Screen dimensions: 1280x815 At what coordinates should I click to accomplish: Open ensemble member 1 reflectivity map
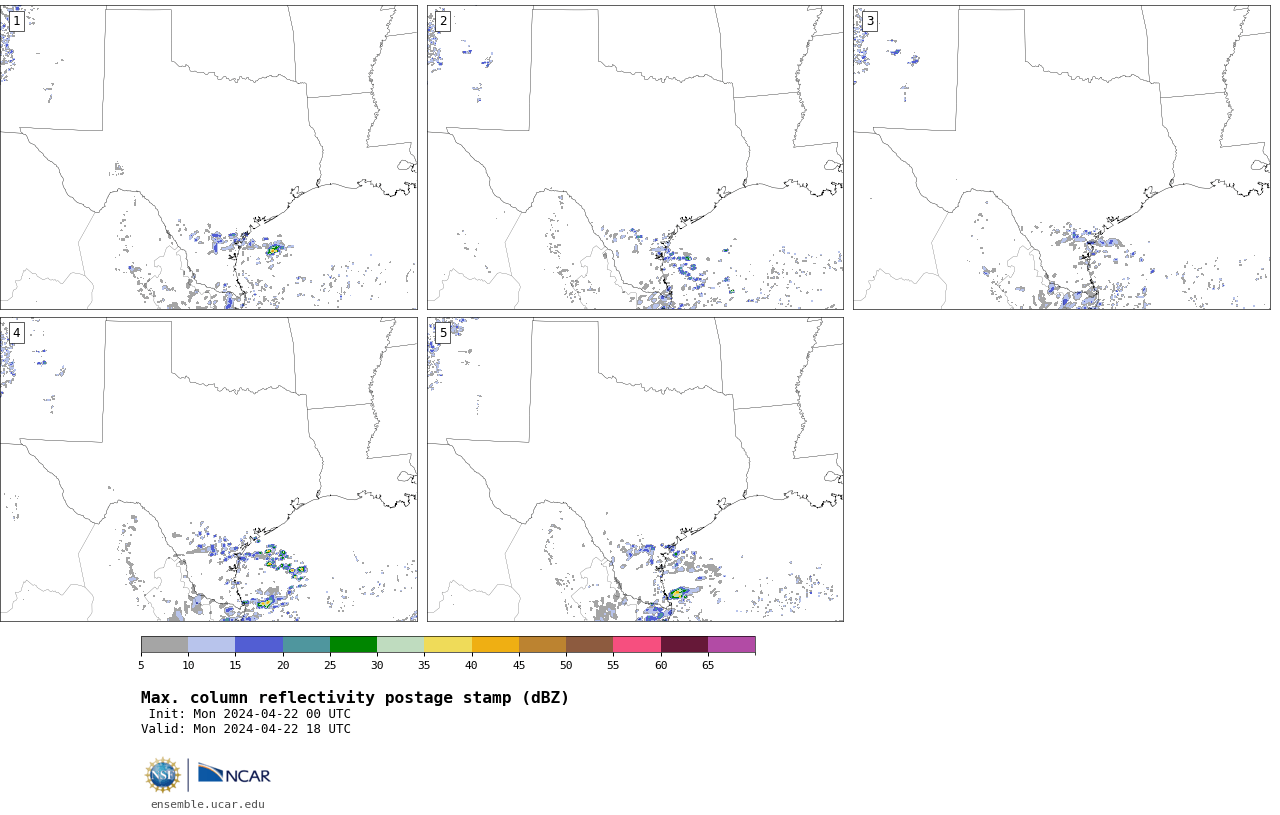208,157
